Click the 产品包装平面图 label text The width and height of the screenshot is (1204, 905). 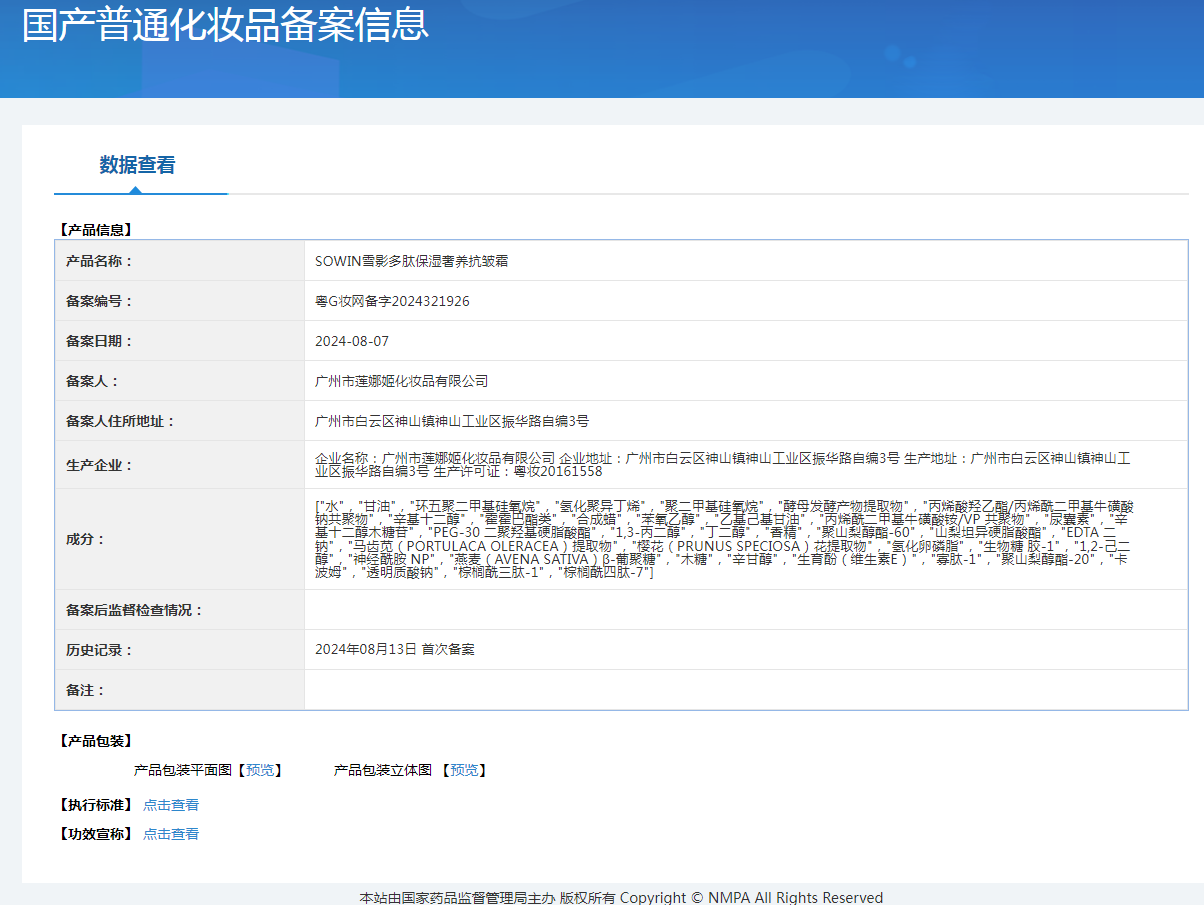183,770
